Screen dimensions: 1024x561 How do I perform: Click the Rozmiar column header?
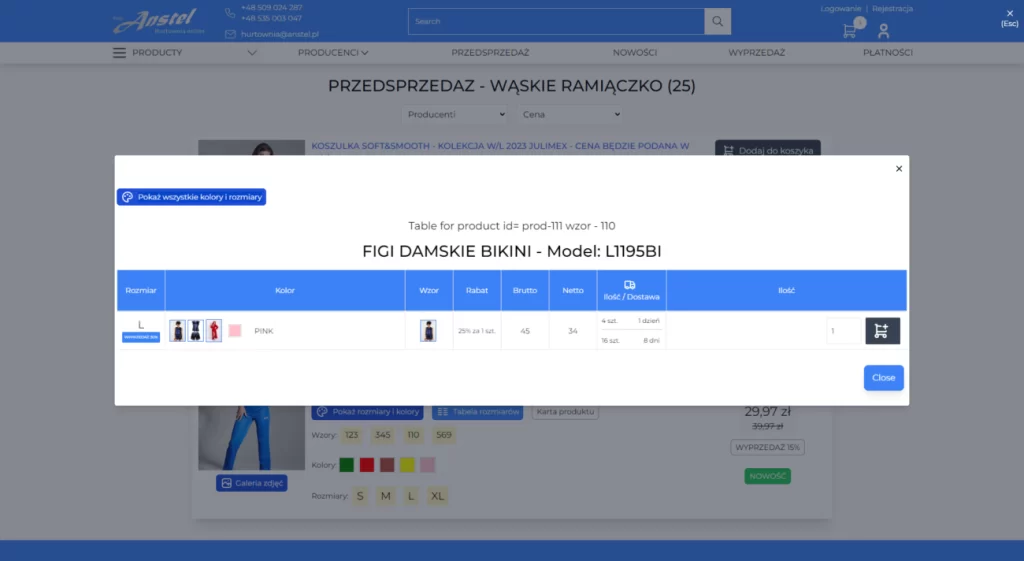pyautogui.click(x=141, y=290)
